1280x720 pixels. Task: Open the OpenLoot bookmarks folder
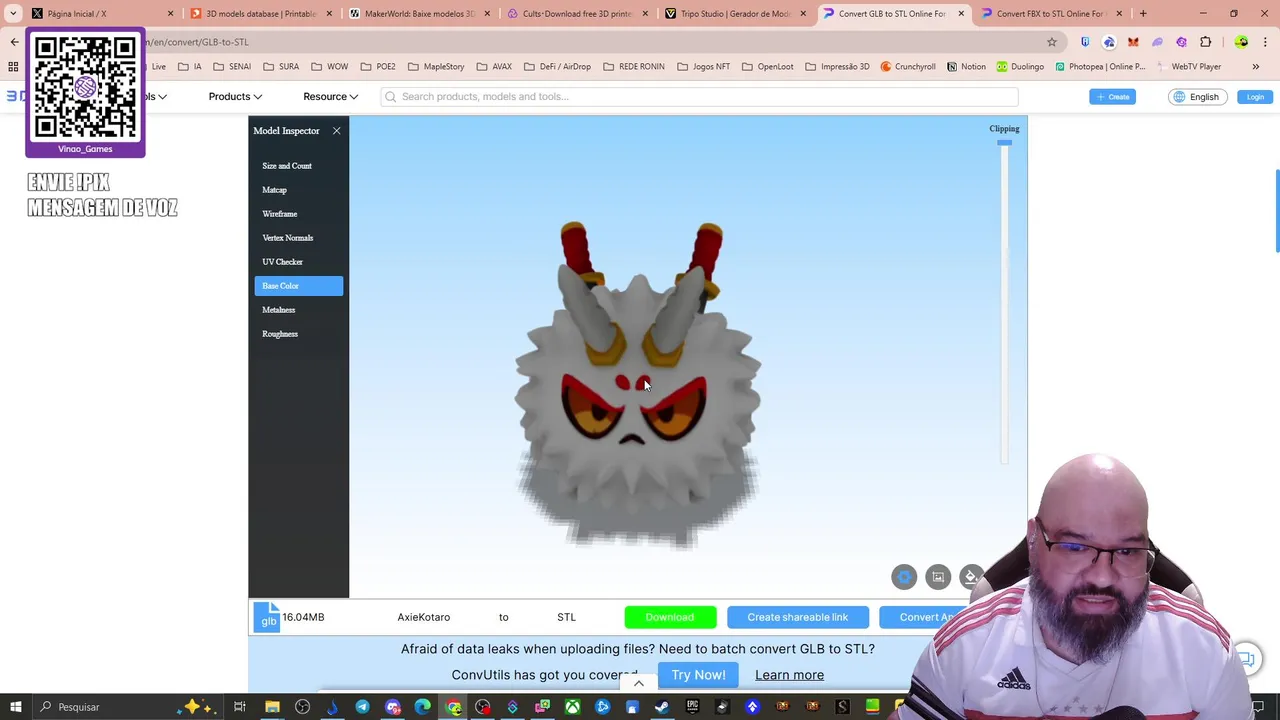tap(767, 67)
